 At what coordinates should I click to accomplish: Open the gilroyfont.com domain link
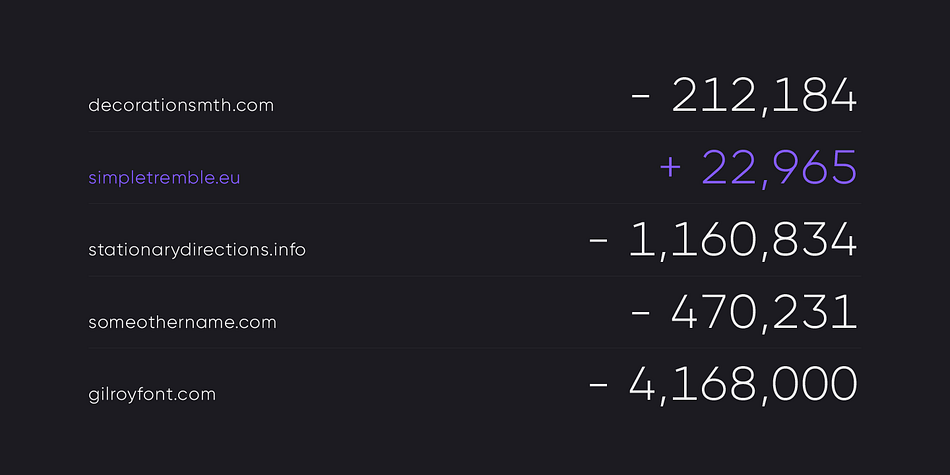[152, 395]
